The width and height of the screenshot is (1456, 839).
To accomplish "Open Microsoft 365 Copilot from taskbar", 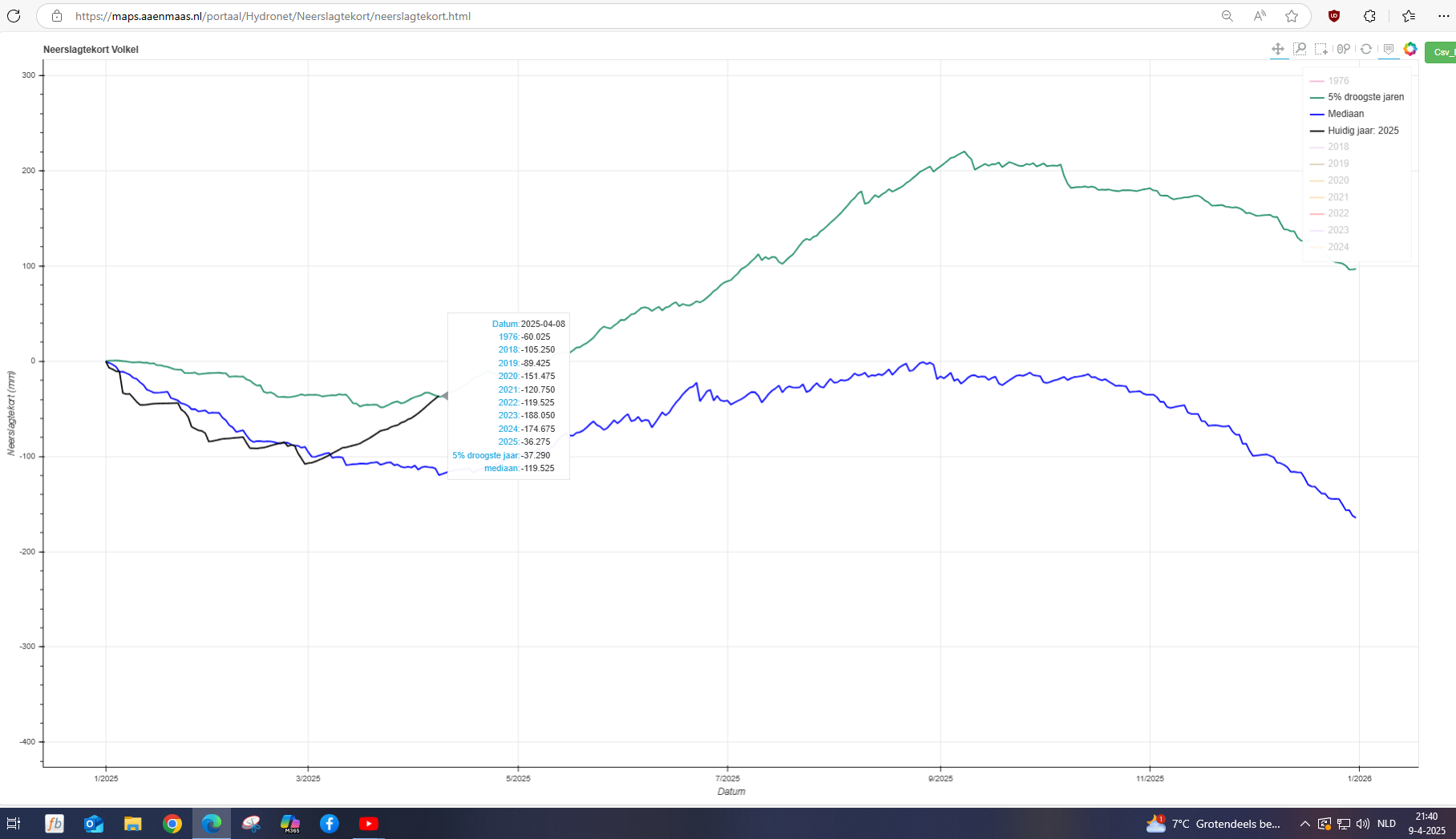I will click(290, 824).
